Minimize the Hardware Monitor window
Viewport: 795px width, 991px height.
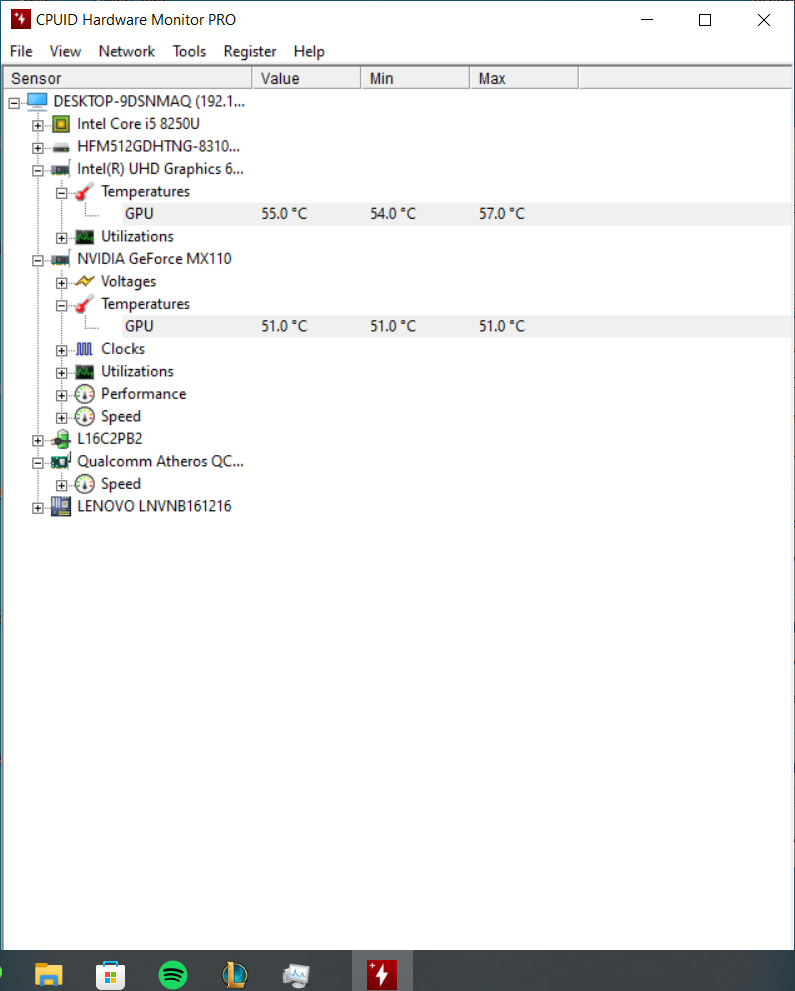pyautogui.click(x=647, y=20)
